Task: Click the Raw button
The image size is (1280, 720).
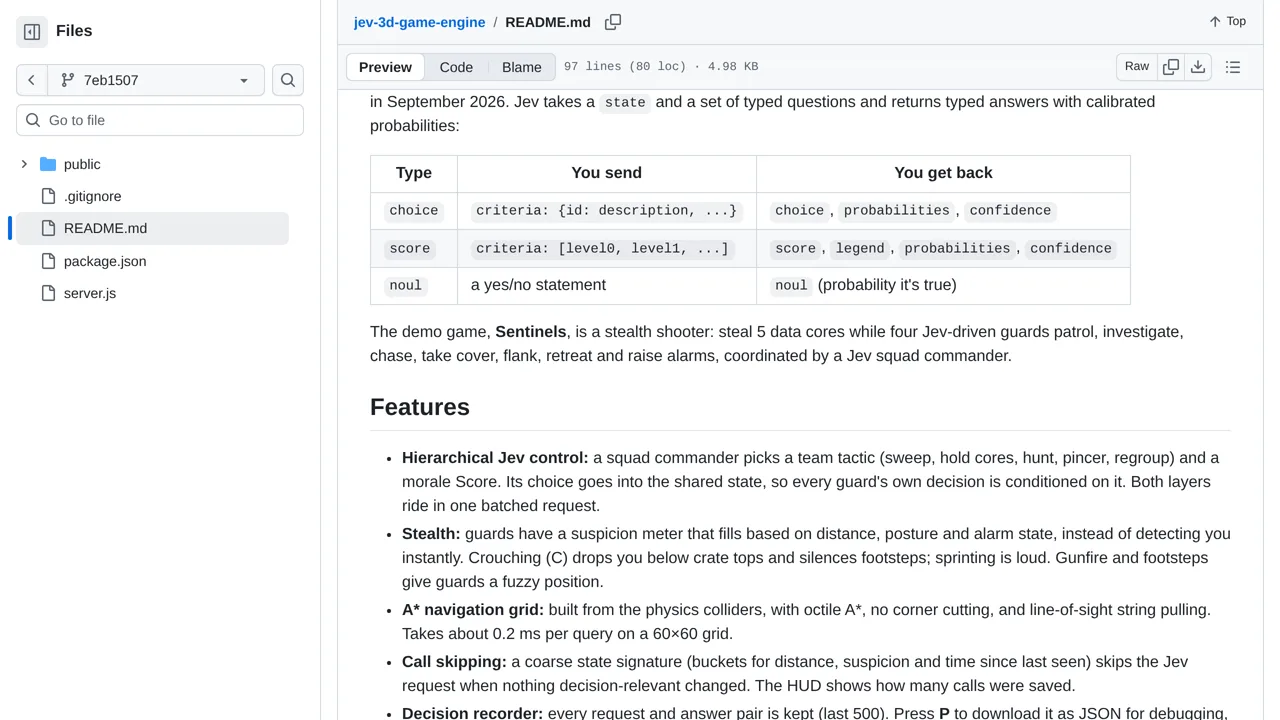Action: coord(1137,67)
